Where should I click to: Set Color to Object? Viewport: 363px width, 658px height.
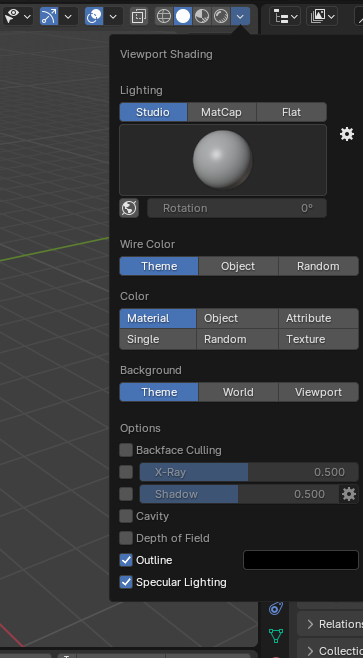tap(238, 319)
